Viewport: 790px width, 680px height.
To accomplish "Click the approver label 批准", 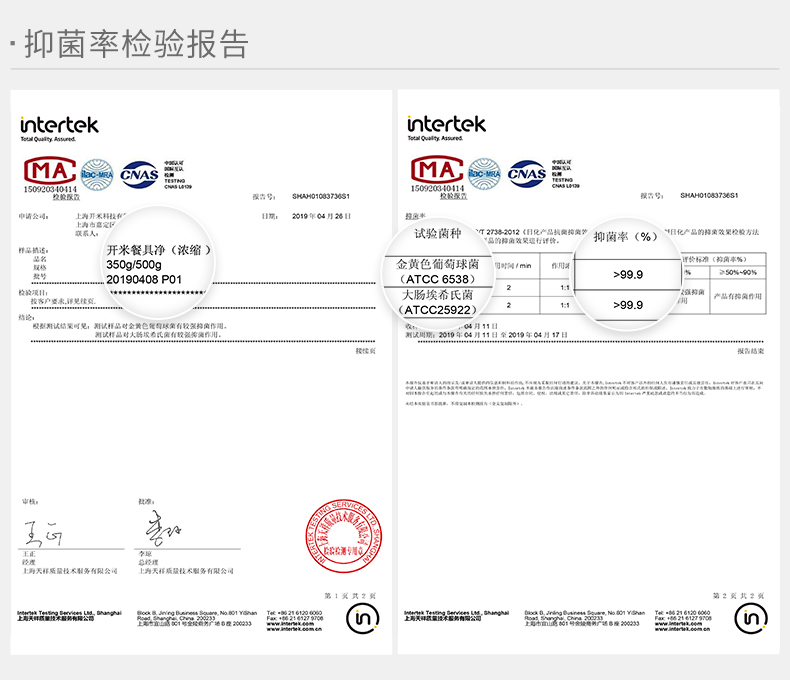I will click(x=146, y=502).
